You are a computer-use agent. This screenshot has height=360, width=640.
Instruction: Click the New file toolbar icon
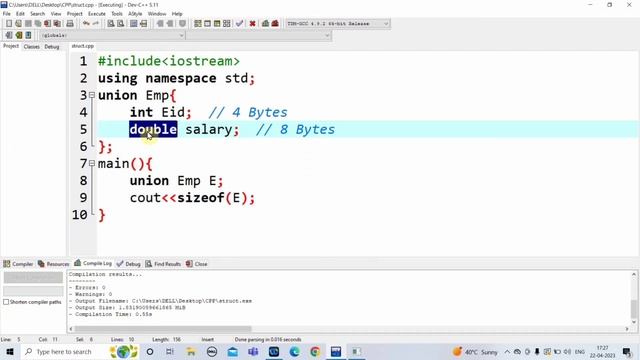(9, 24)
